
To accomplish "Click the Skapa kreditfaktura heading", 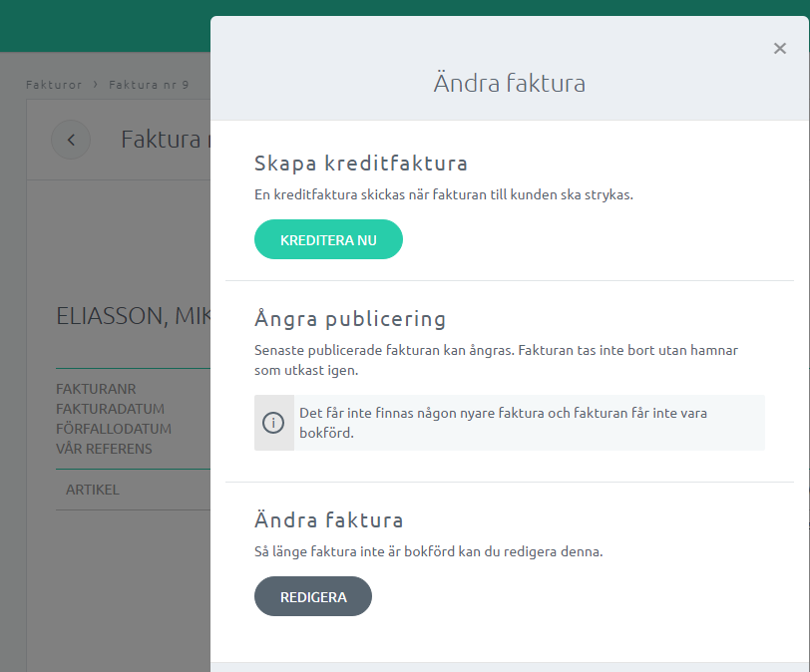I will 361,163.
